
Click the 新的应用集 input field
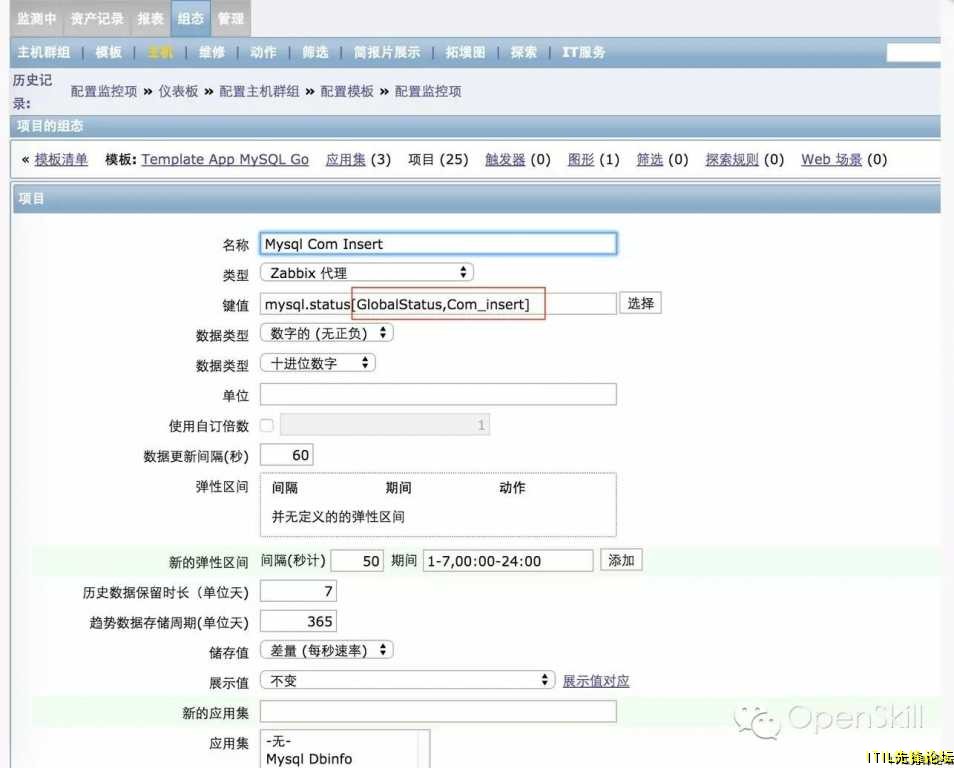[x=438, y=711]
